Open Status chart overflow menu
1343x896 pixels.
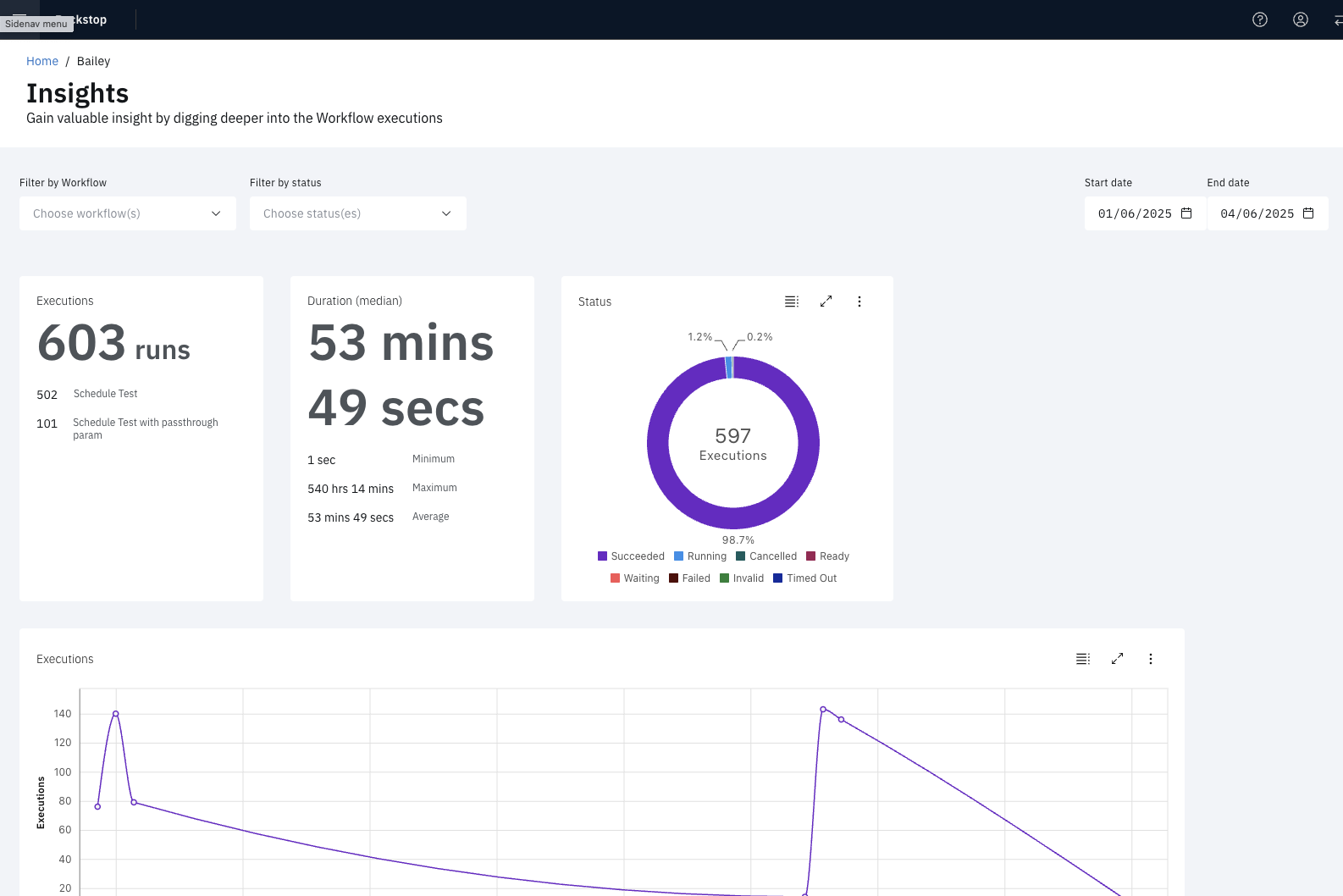(859, 301)
